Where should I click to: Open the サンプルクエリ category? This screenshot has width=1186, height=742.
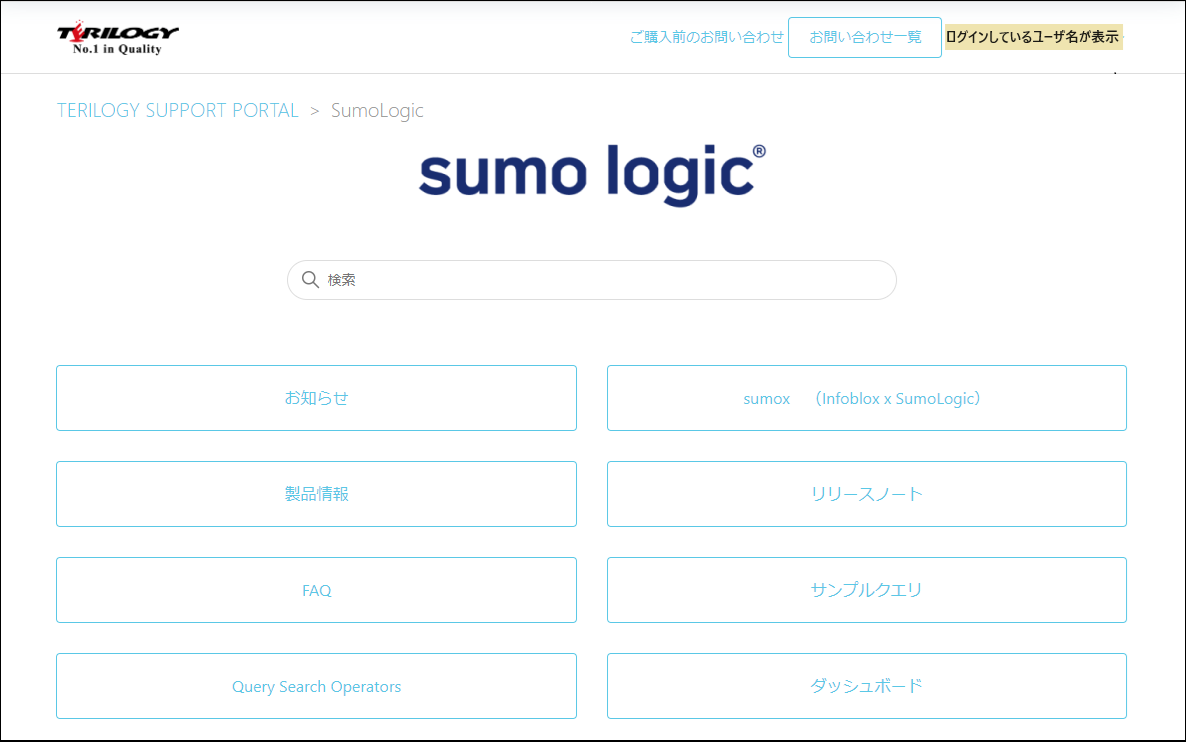pyautogui.click(x=867, y=590)
